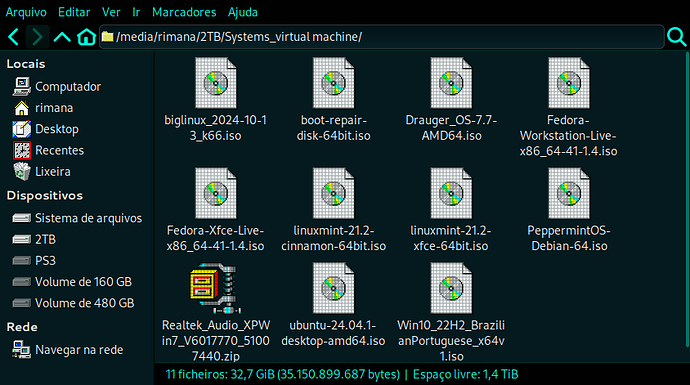This screenshot has width=690, height=385.
Task: Select the PS3 label in sidebar
Action: pos(45,260)
